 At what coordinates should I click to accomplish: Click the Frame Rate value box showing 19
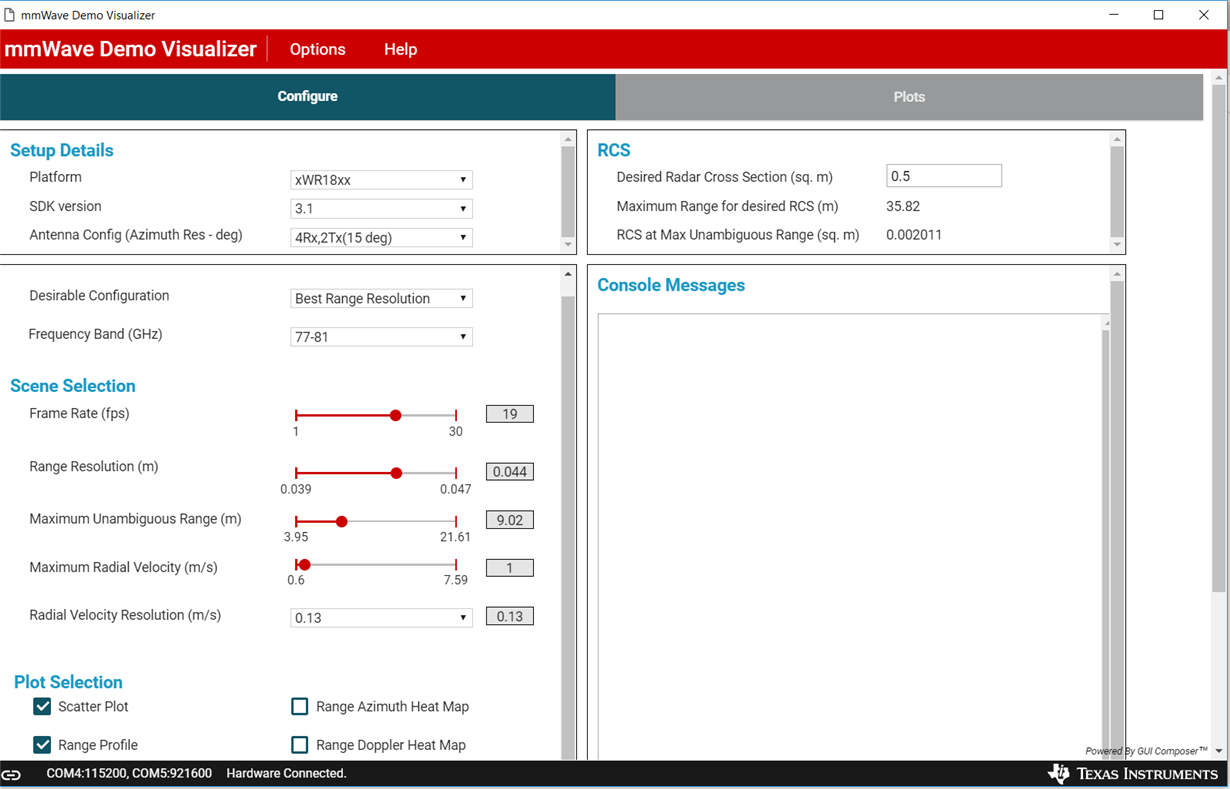tap(510, 414)
